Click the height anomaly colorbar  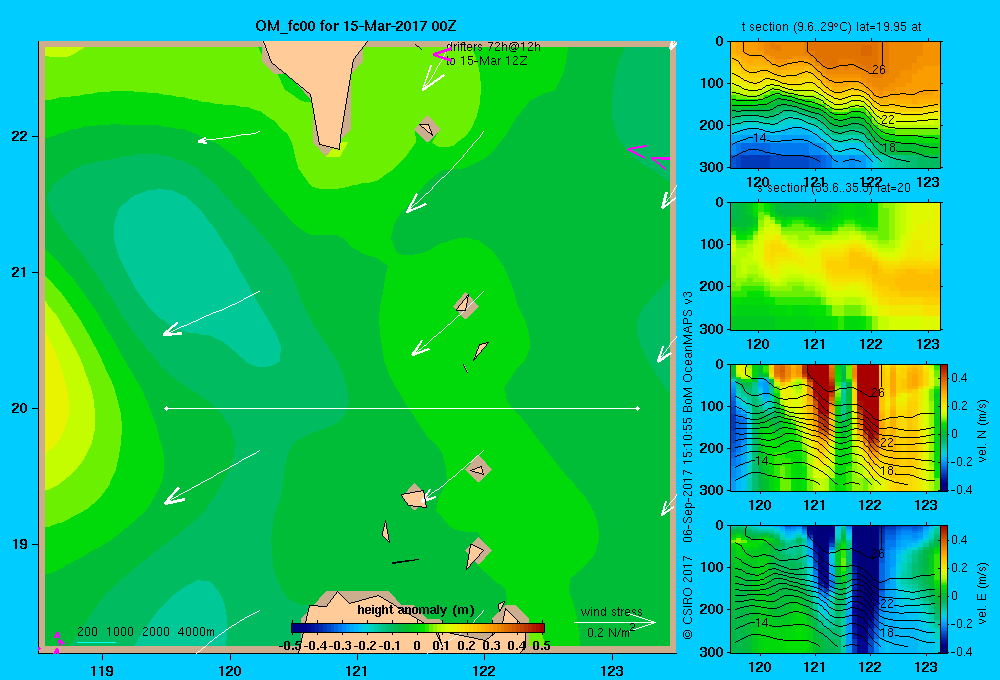pyautogui.click(x=418, y=627)
